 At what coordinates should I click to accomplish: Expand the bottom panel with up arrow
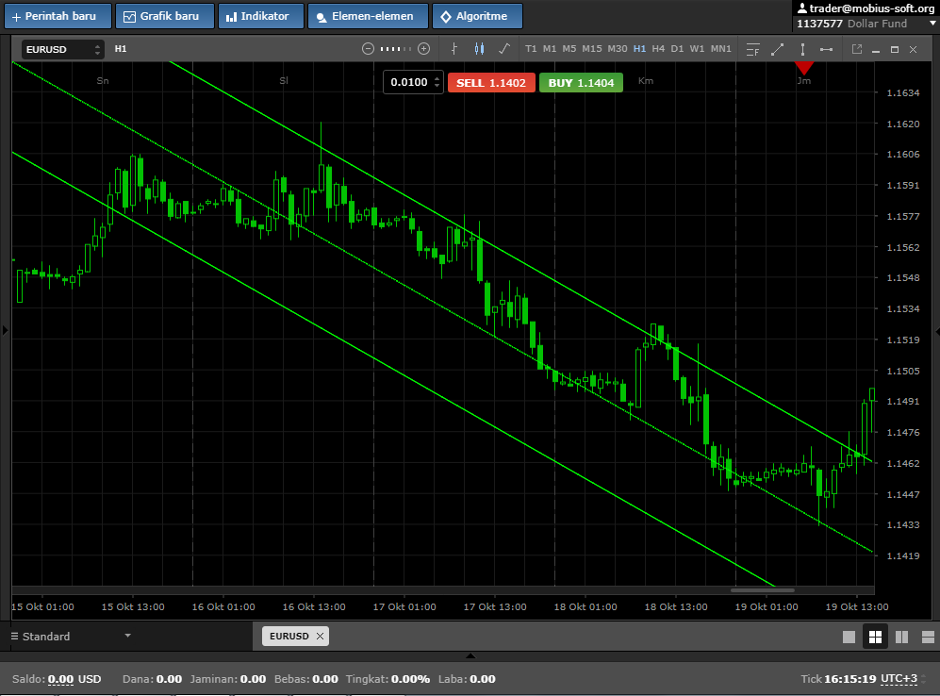(471, 656)
